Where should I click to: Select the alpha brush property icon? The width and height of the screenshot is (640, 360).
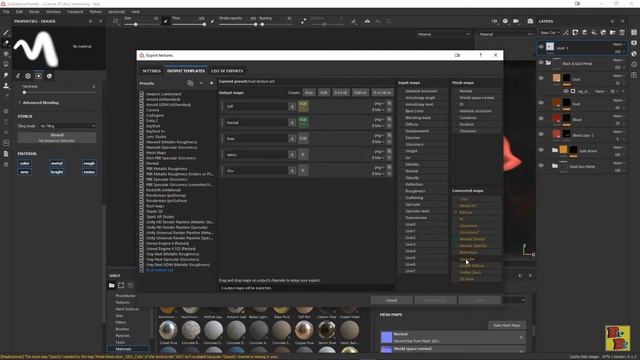(x=28, y=76)
